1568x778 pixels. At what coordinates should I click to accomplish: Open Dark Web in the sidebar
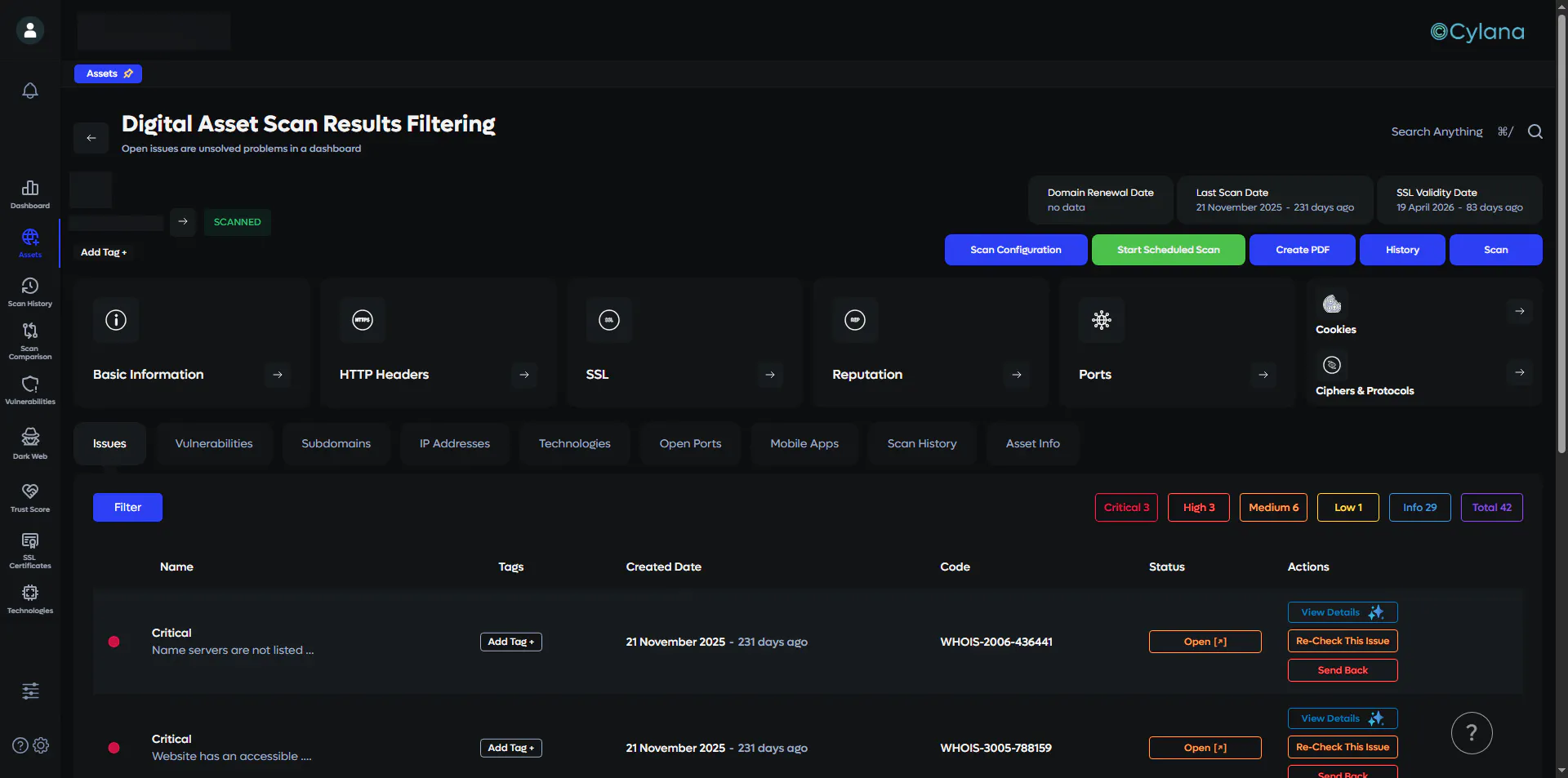coord(30,443)
